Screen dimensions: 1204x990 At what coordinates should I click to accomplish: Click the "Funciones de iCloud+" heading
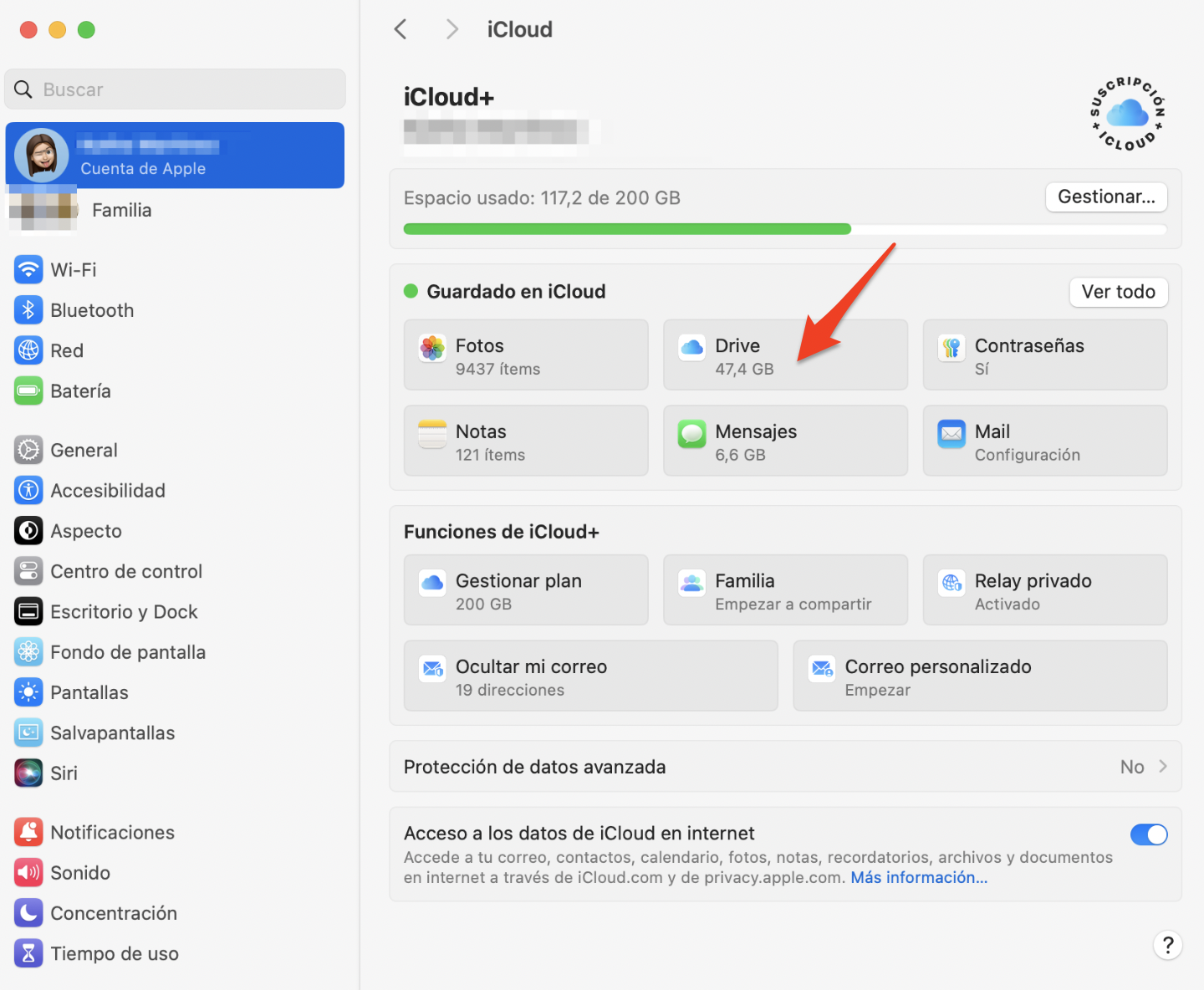pos(502,532)
